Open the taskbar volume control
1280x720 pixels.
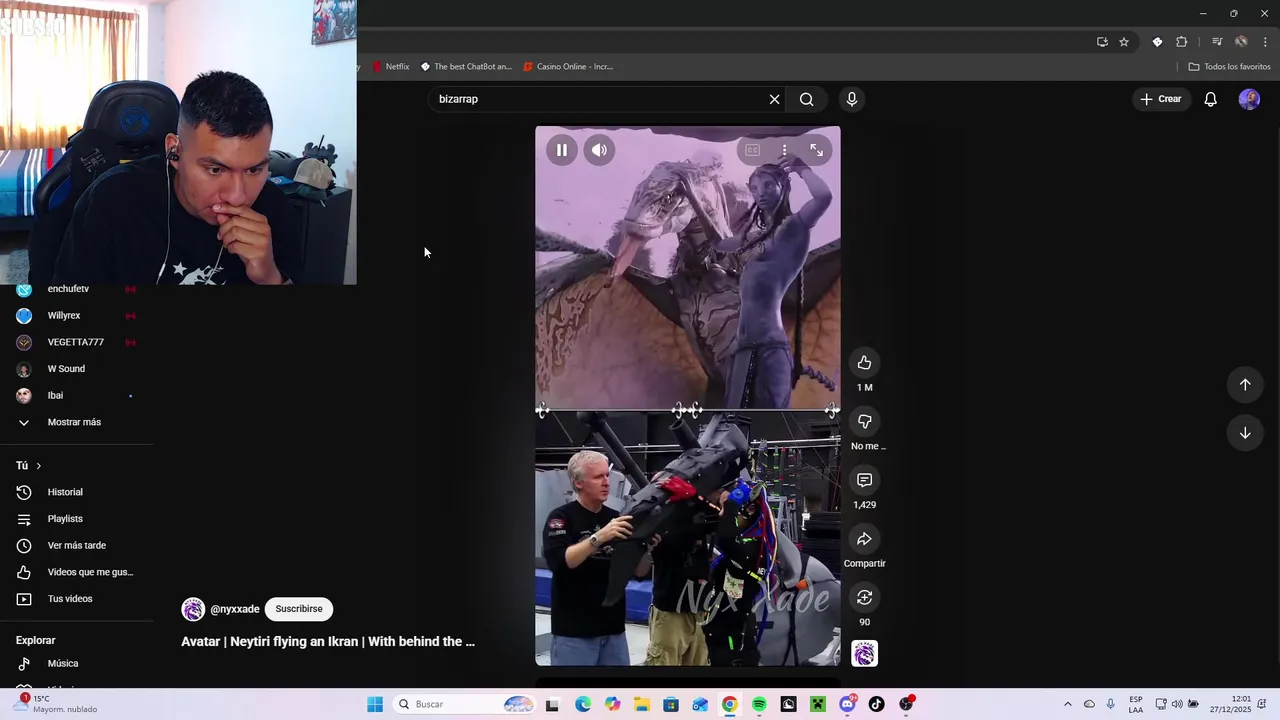coord(1177,704)
